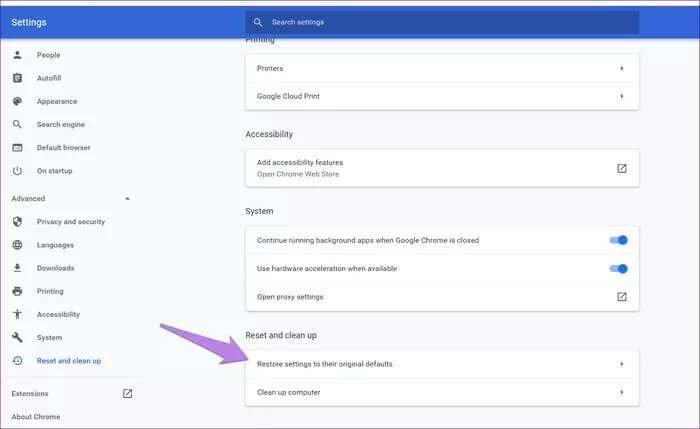Screen dimensions: 700x429
Task: Click the Search settings field
Action: [442, 22]
